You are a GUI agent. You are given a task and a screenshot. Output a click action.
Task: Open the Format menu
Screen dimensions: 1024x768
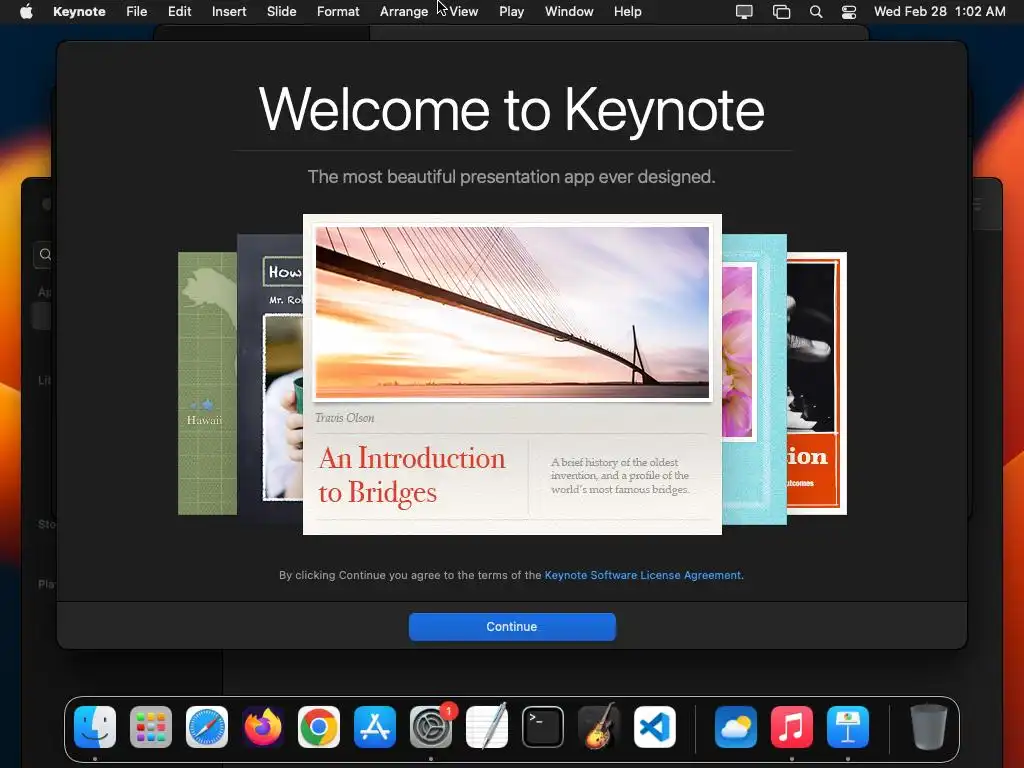point(338,12)
